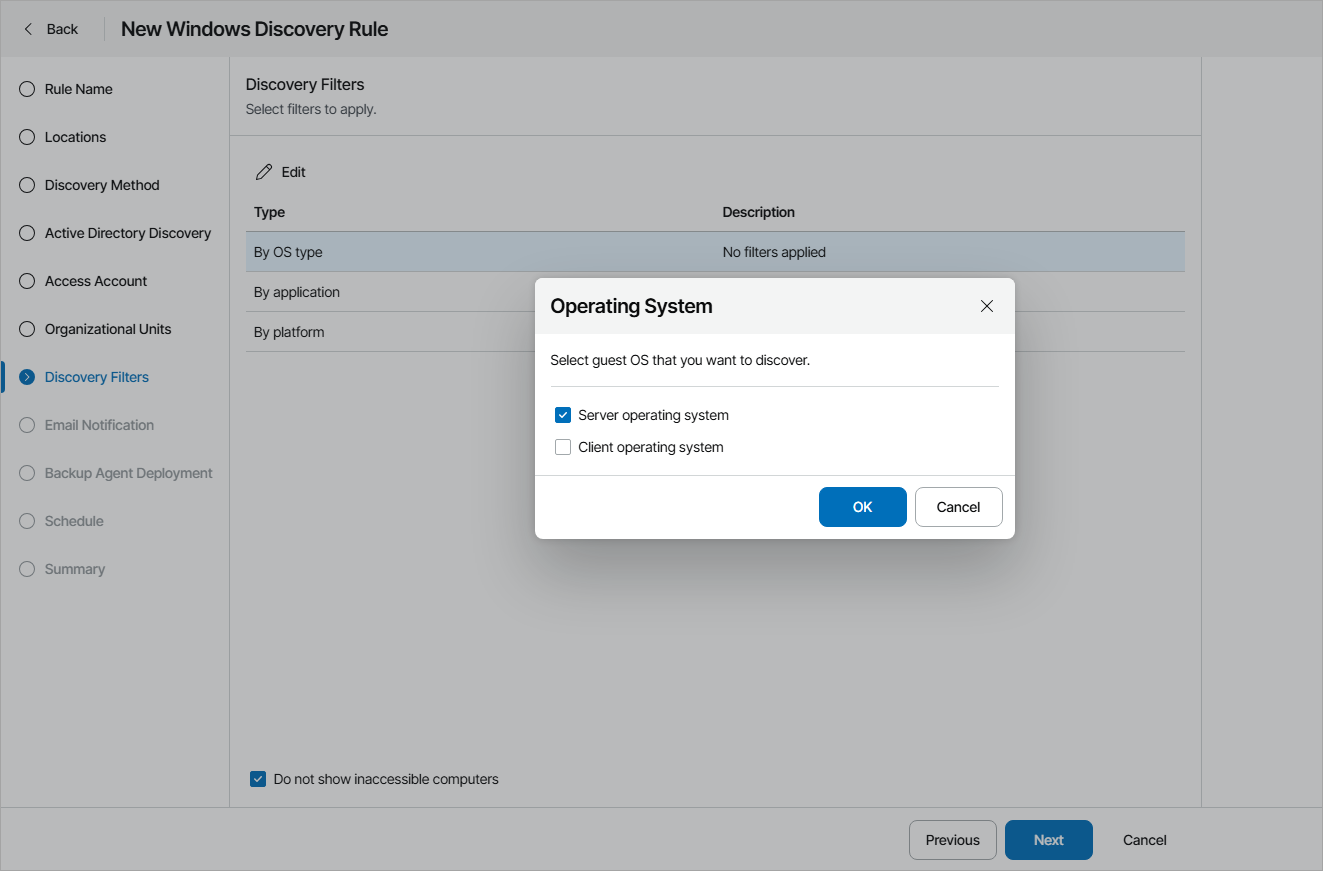Enable the Client operating system checkbox
This screenshot has width=1323, height=871.
562,446
